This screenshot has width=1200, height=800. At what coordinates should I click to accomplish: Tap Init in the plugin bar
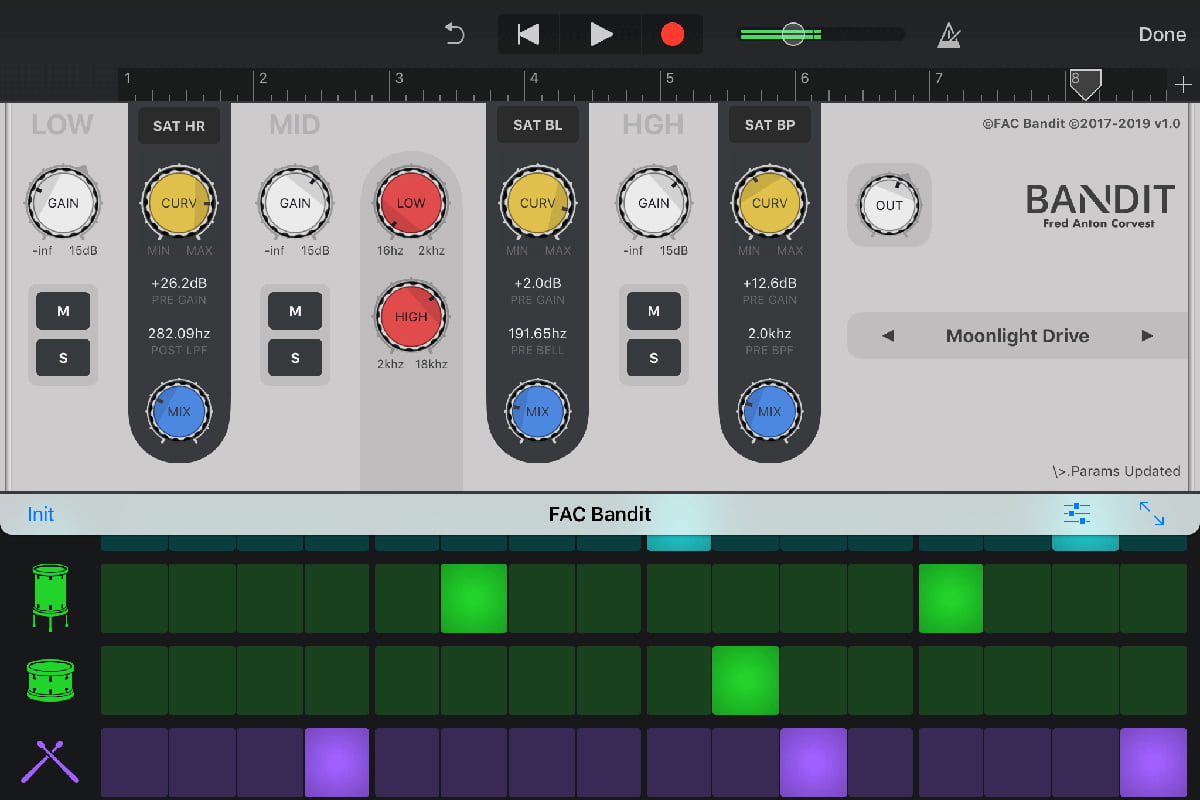tap(41, 514)
